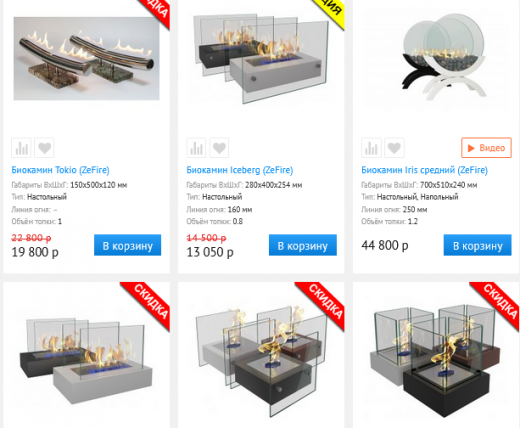This screenshot has height=428, width=520.
Task: Add Биокамин Iceberg to favorites heart
Action: coord(219,148)
